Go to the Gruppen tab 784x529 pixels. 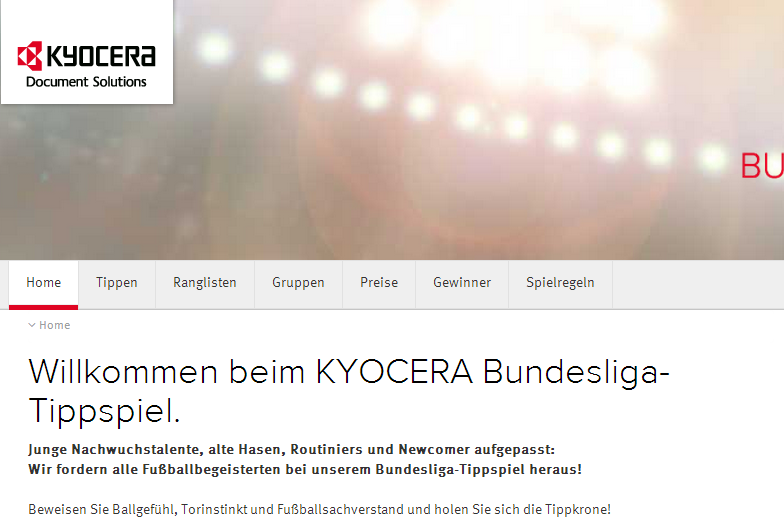[x=298, y=284]
